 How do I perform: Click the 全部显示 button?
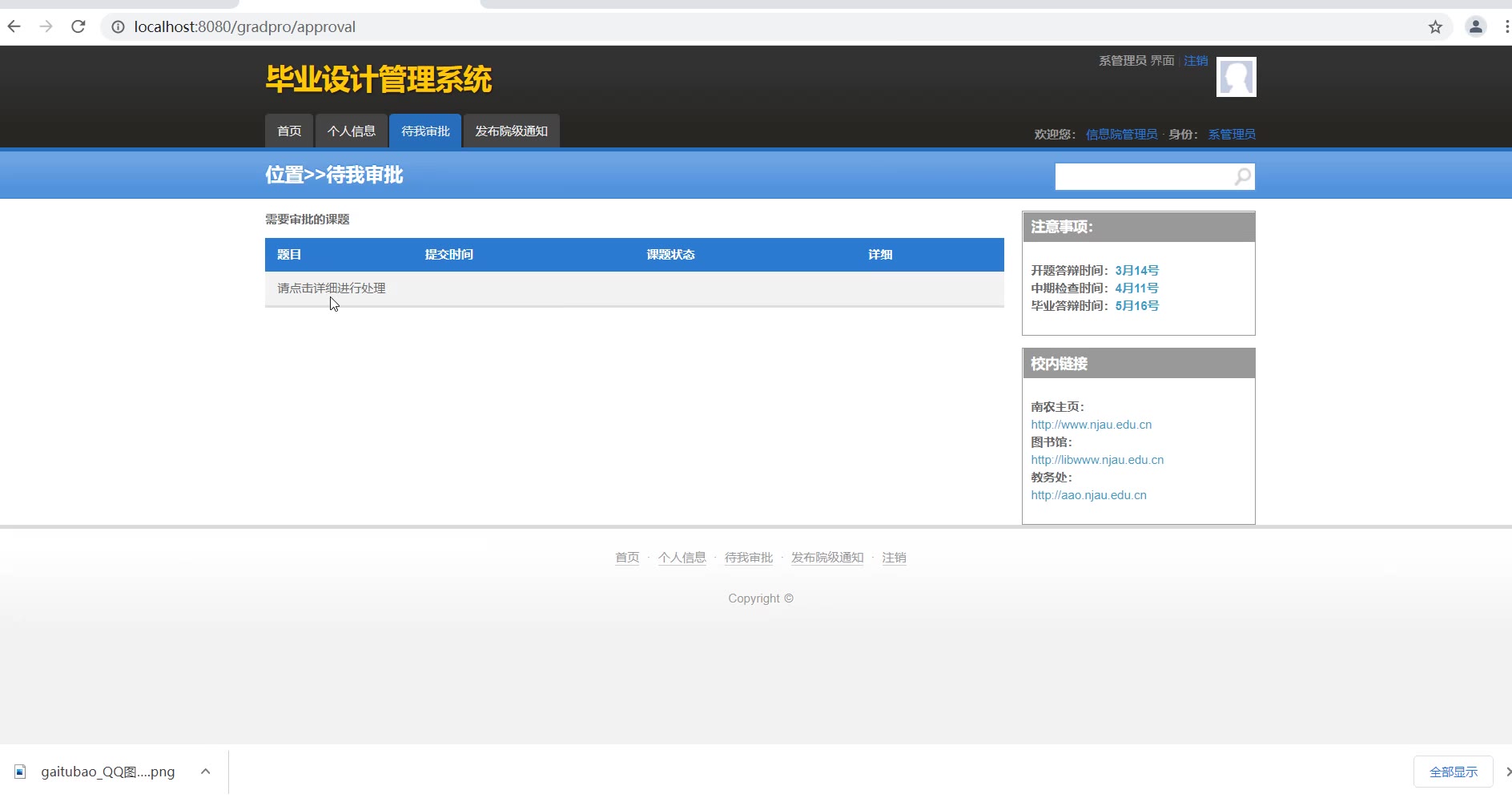pos(1453,772)
